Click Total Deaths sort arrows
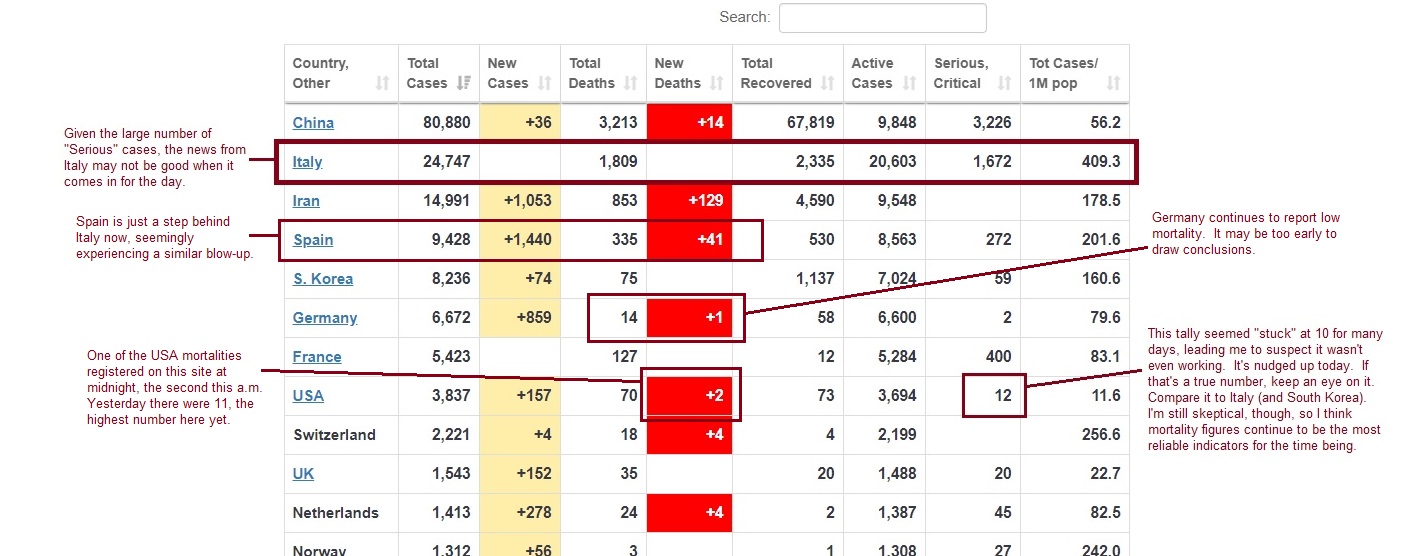1404x556 pixels. pos(632,84)
